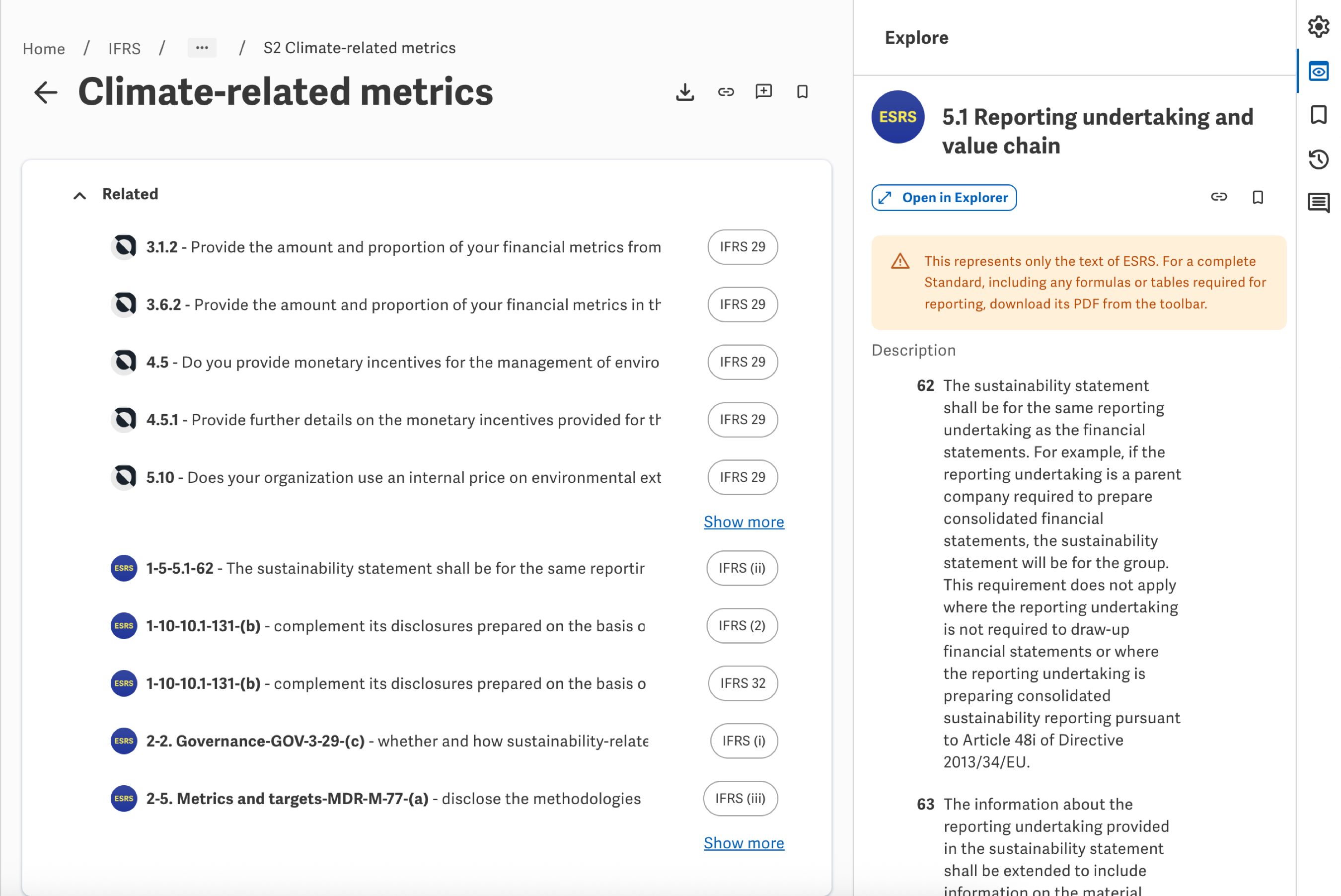Image resolution: width=1341 pixels, height=896 pixels.
Task: Select the Explore eye icon in sidebar
Action: pos(1318,72)
